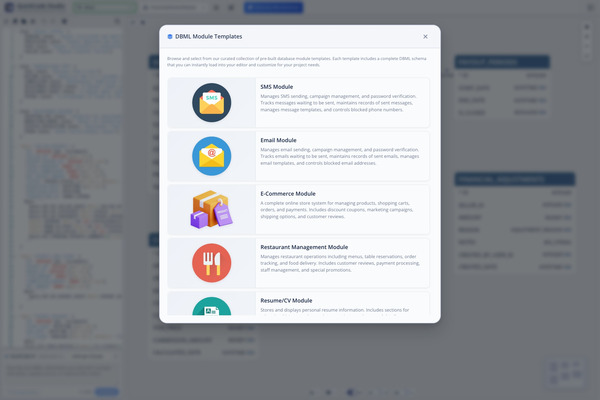Click the DBML Module Templates title icon
600x400 pixels.
click(x=170, y=37)
